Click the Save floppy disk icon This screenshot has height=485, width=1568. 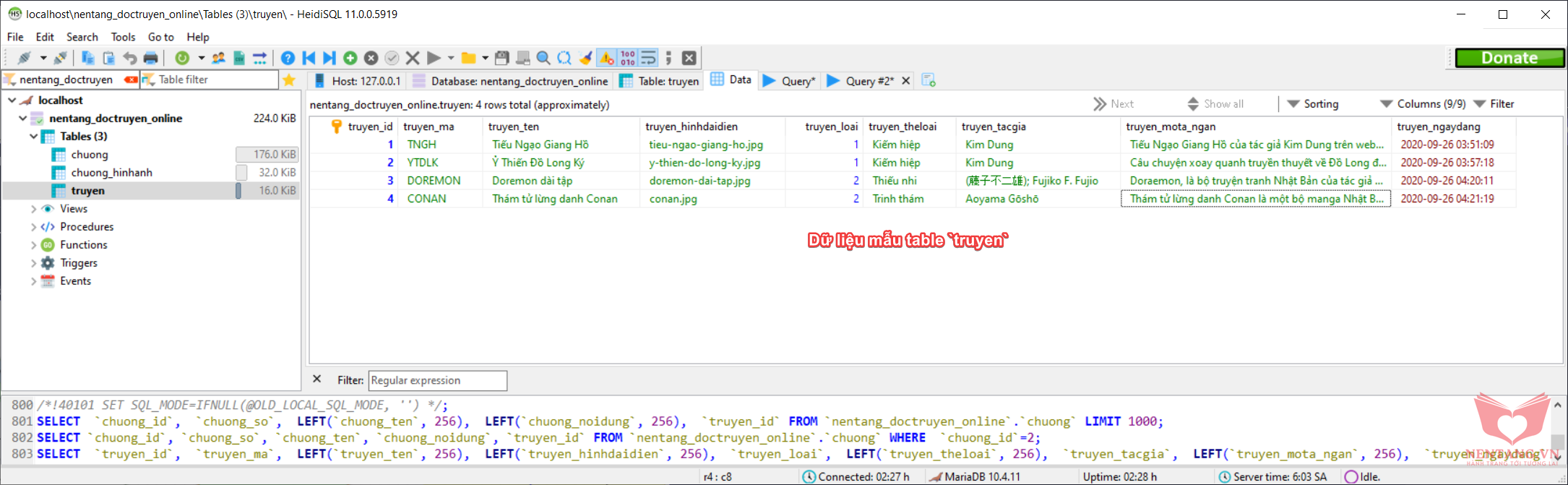[x=502, y=58]
